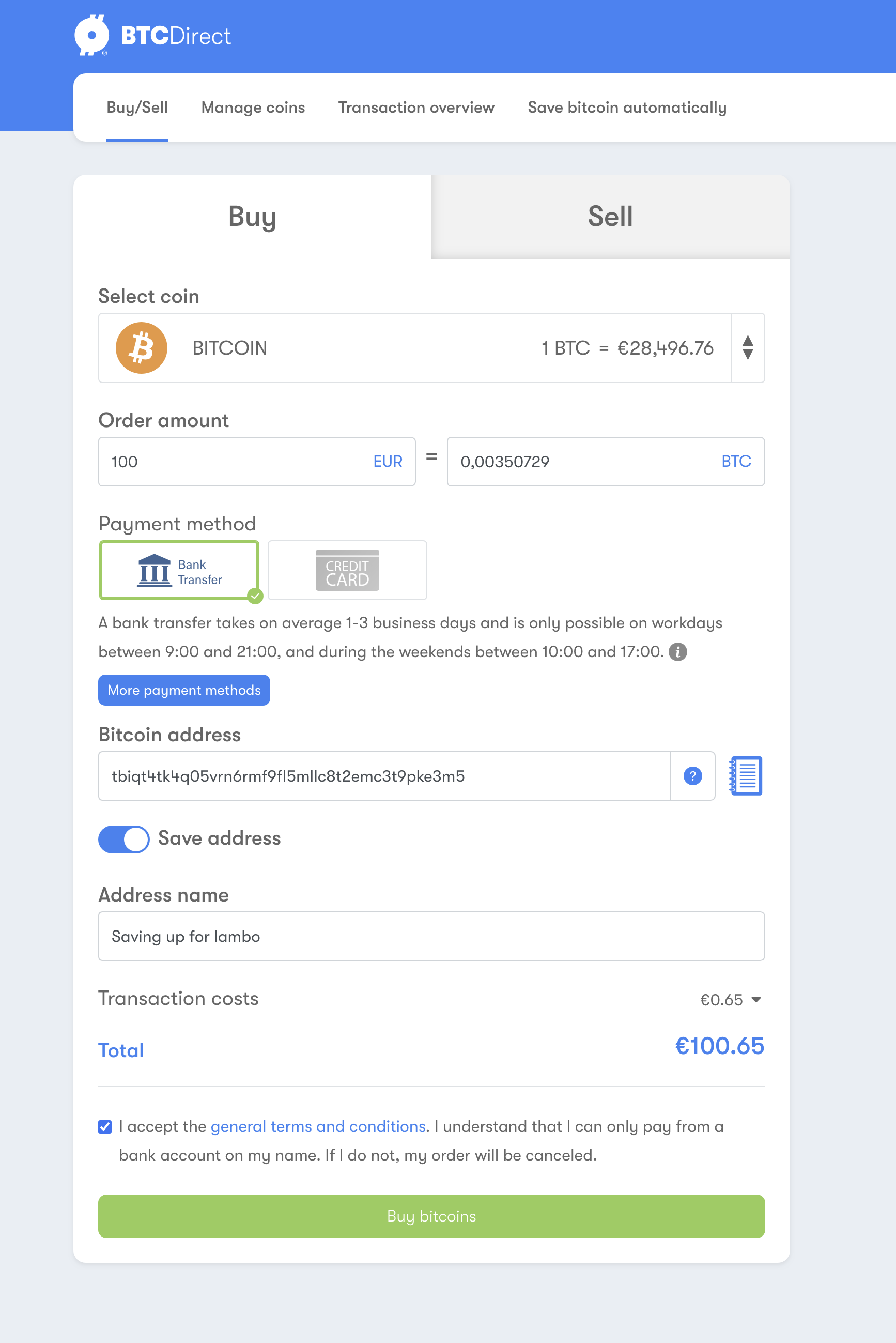Toggle Credit Card as payment method

click(x=346, y=570)
